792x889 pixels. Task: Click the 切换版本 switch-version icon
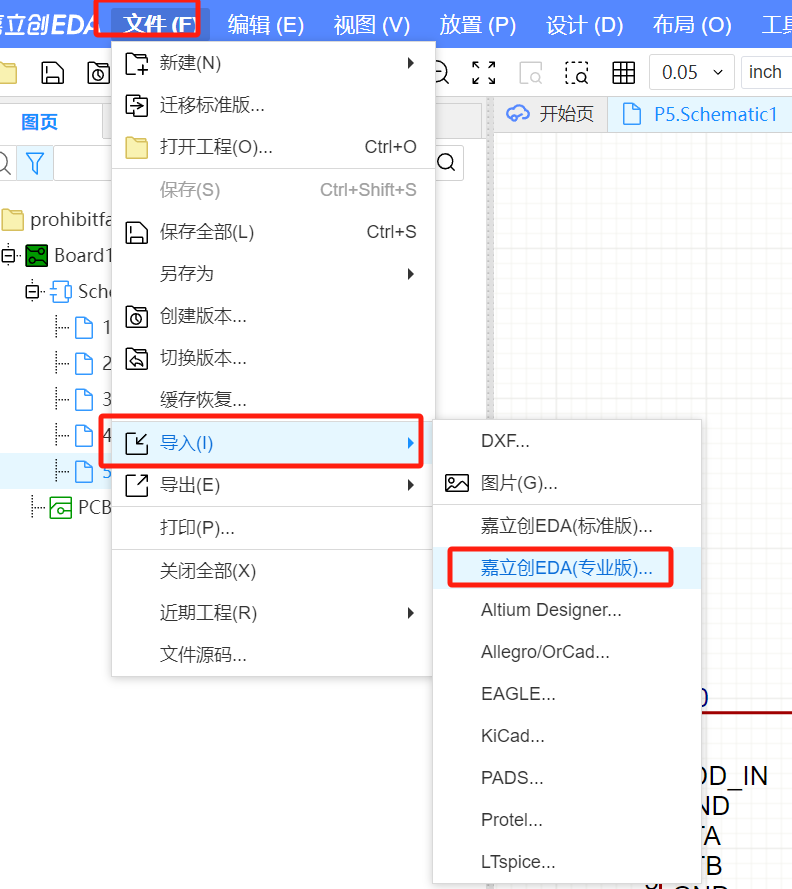click(x=137, y=358)
